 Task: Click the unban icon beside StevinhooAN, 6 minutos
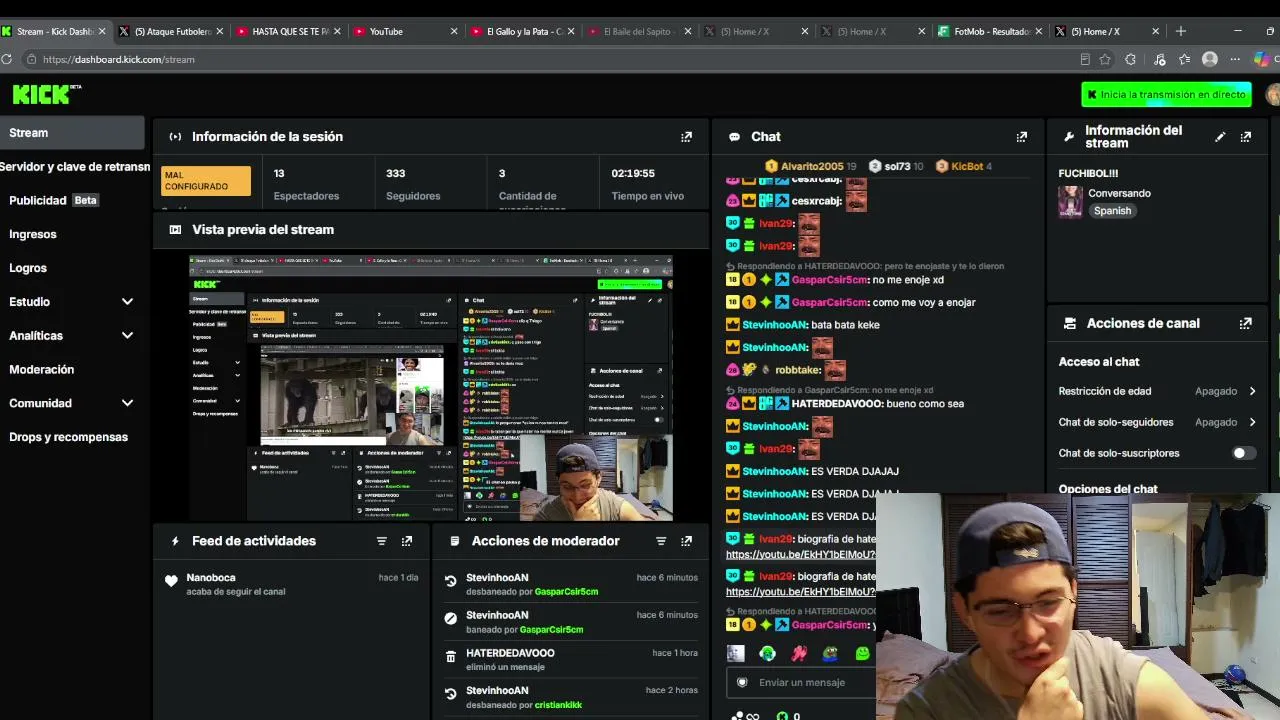pos(451,581)
